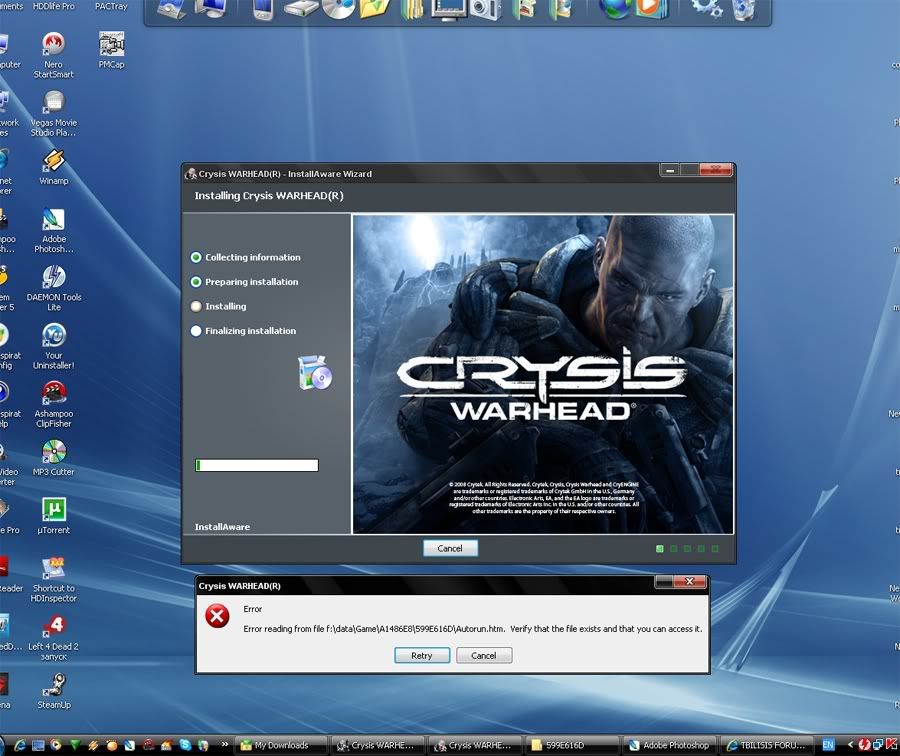Click Cancel in the error dialog
This screenshot has height=756, width=900.
[x=484, y=656]
